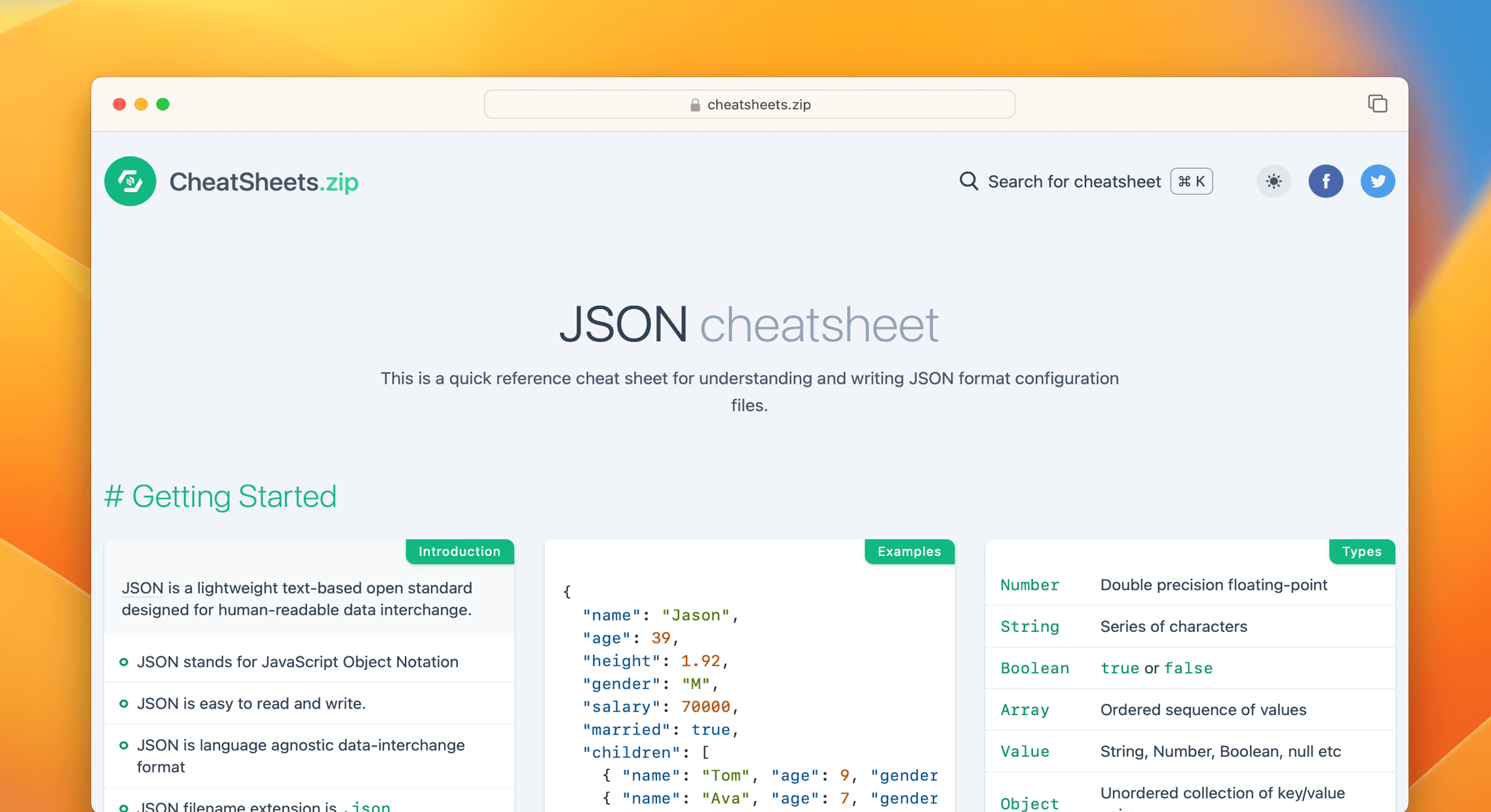Click the green window zoom button
This screenshot has width=1491, height=812.
(163, 104)
